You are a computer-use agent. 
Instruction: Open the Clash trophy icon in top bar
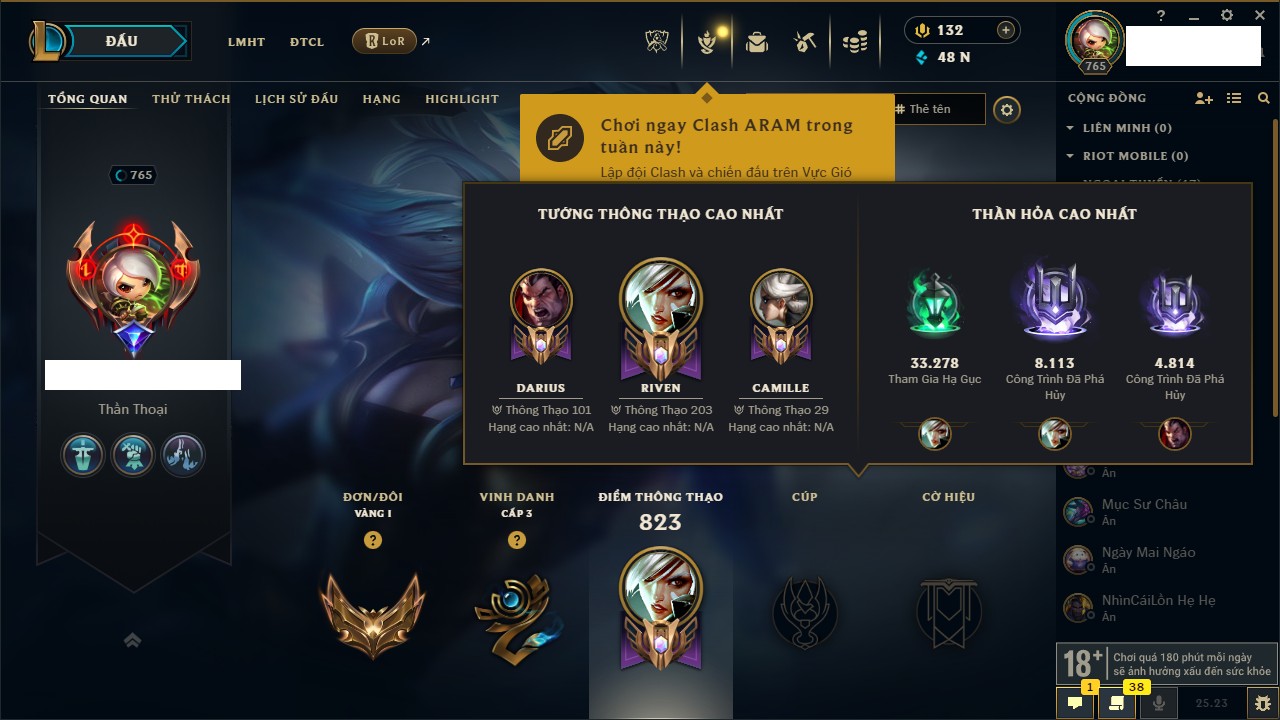[x=657, y=42]
